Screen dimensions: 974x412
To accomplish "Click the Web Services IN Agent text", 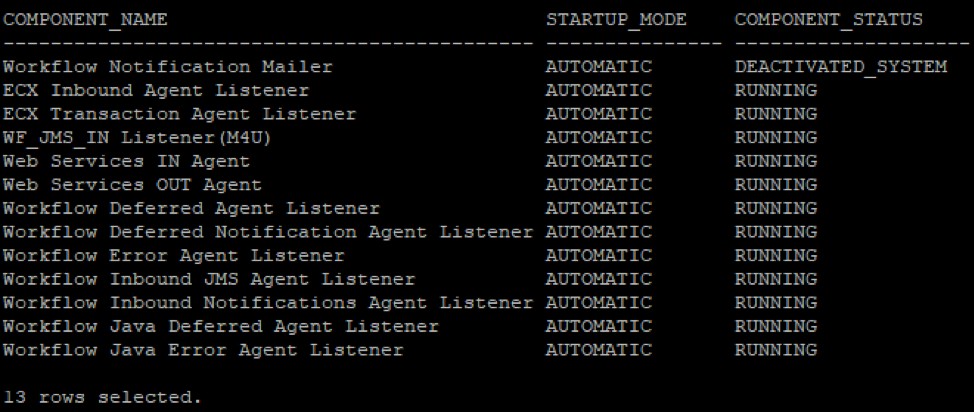I will click(x=126, y=161).
